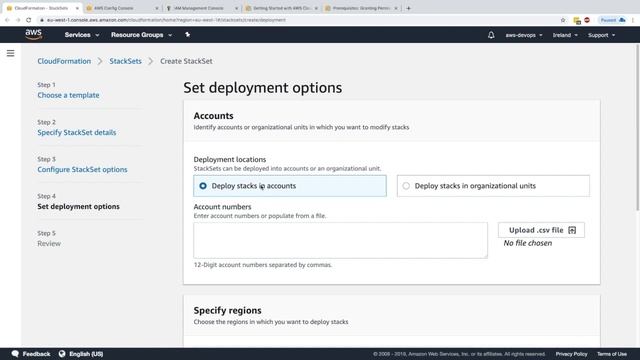Screen dimensions: 640x360
Task: Open the Terms of Use link
Action: click(x=612, y=354)
